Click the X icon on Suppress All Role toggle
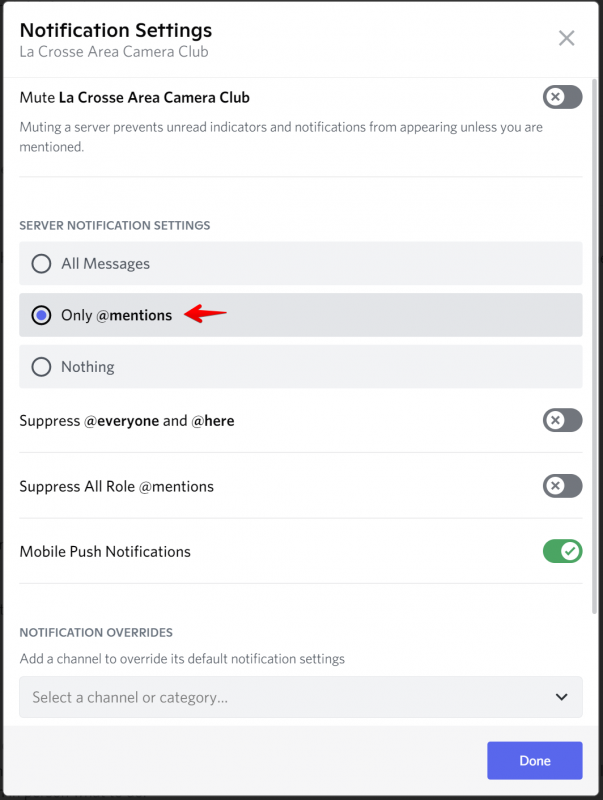 point(556,486)
